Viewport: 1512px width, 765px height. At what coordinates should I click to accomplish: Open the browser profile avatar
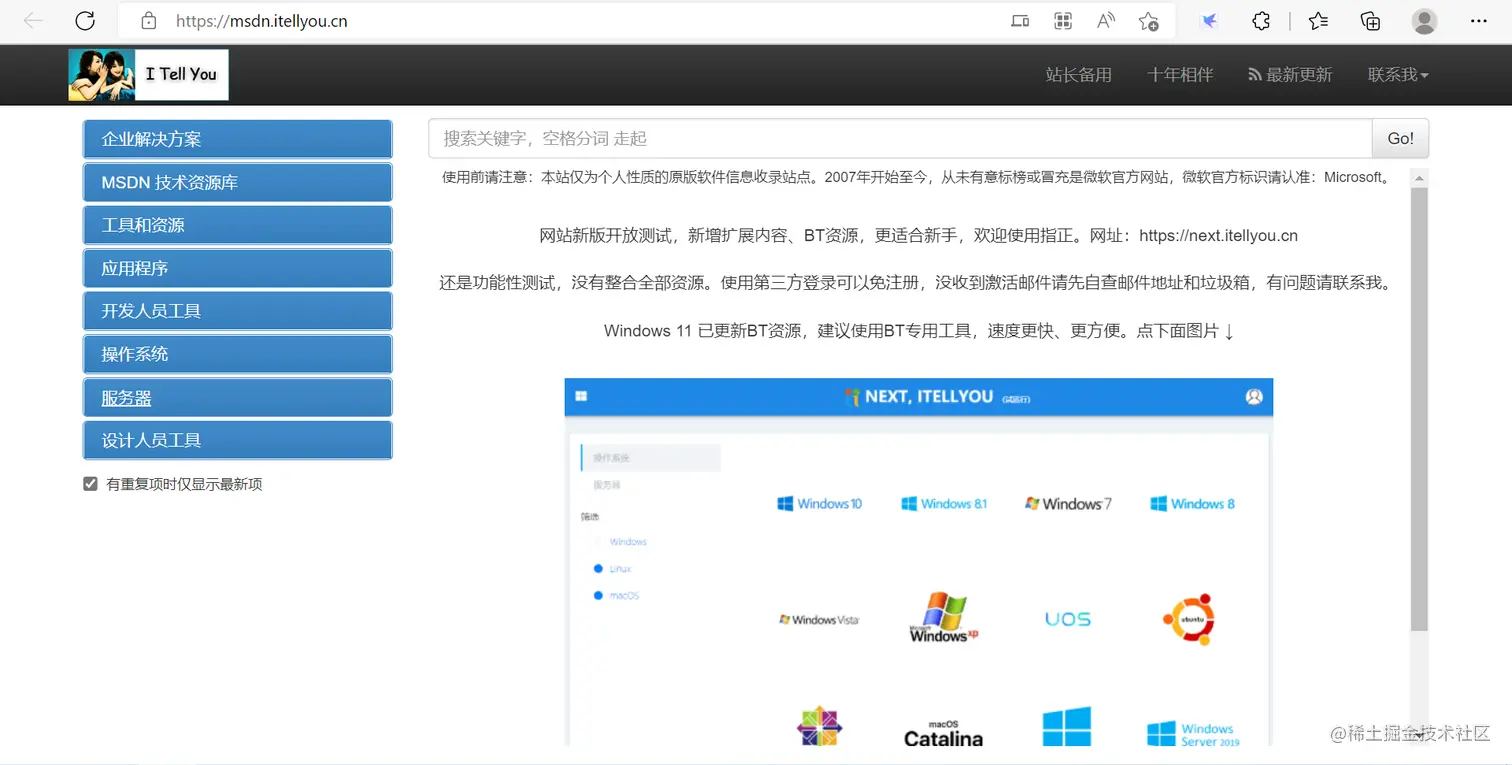pyautogui.click(x=1425, y=20)
